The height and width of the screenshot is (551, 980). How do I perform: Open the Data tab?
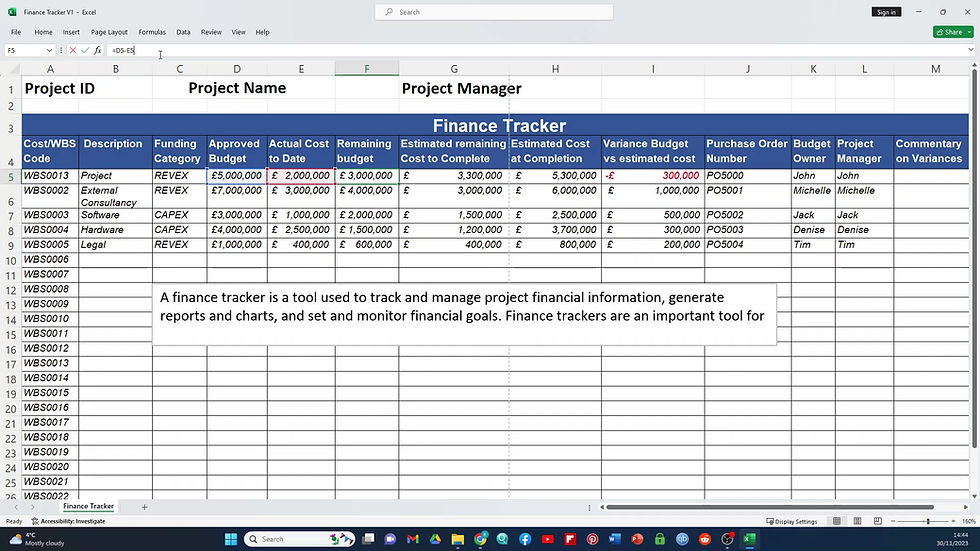(x=183, y=32)
